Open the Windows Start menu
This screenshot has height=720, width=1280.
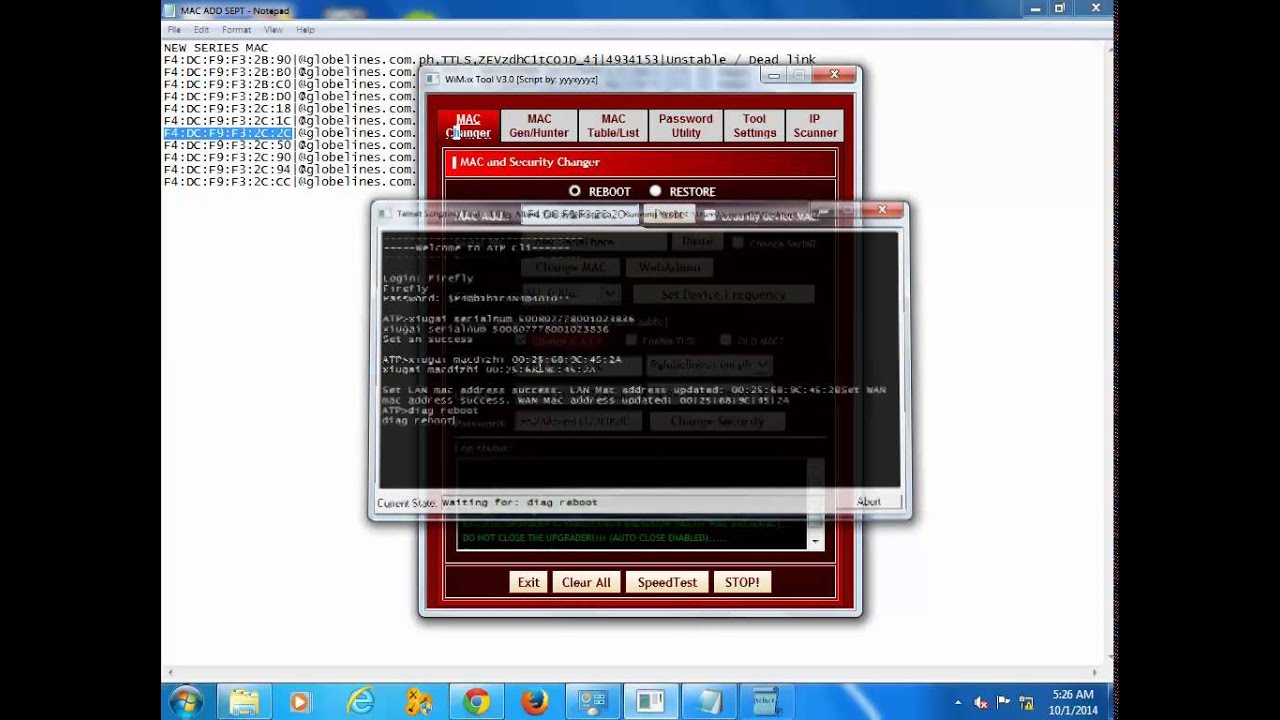pos(186,702)
